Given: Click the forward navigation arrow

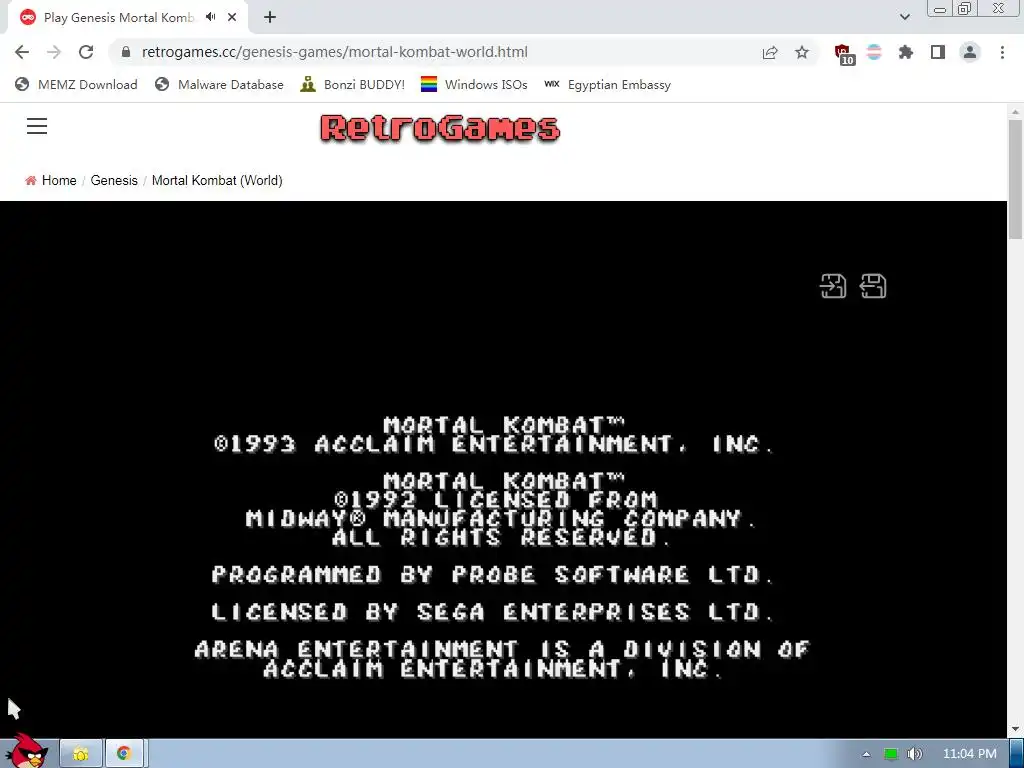Looking at the screenshot, I should [x=54, y=52].
